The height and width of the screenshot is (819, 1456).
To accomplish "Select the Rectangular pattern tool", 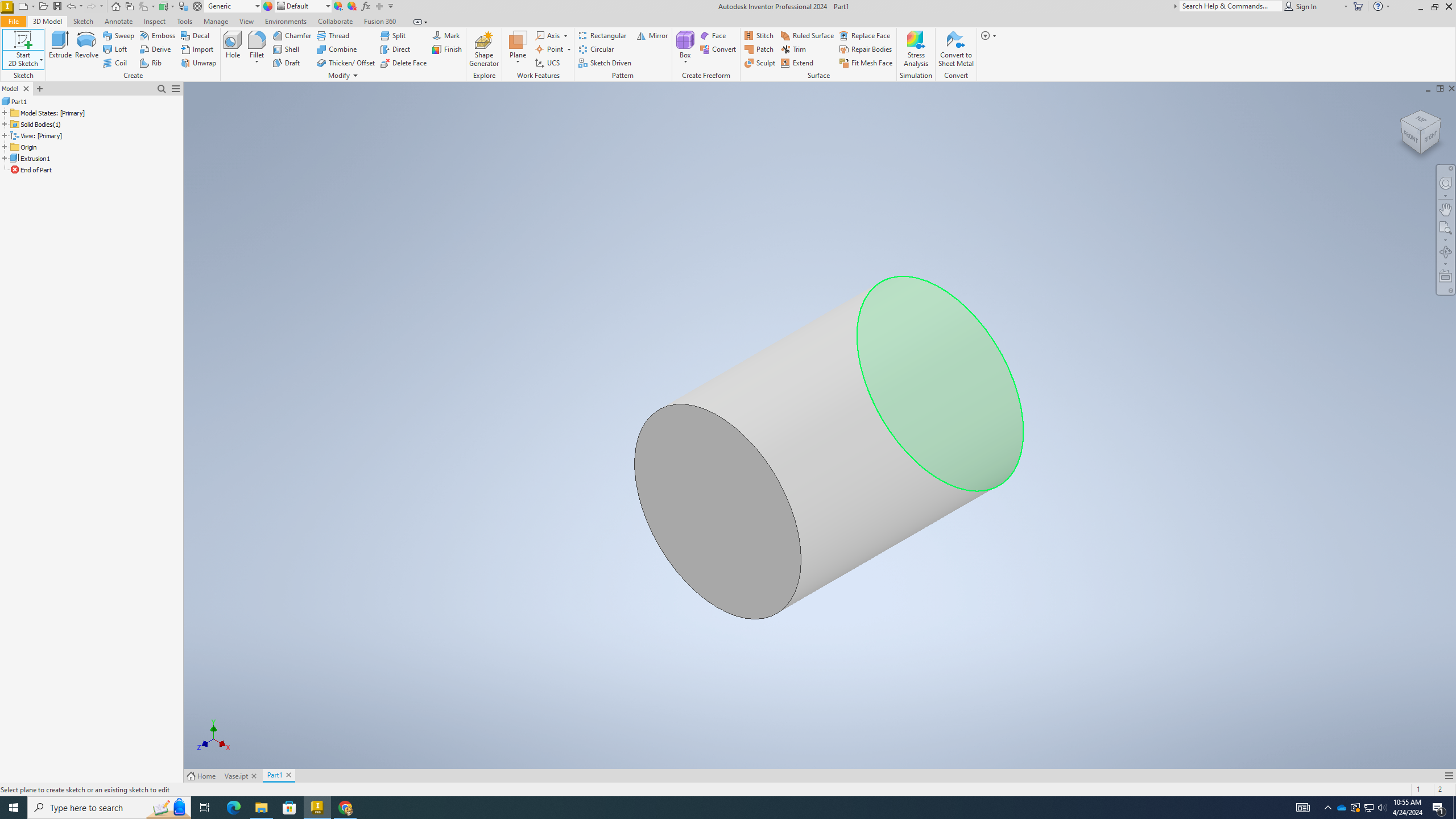I will tap(602, 35).
